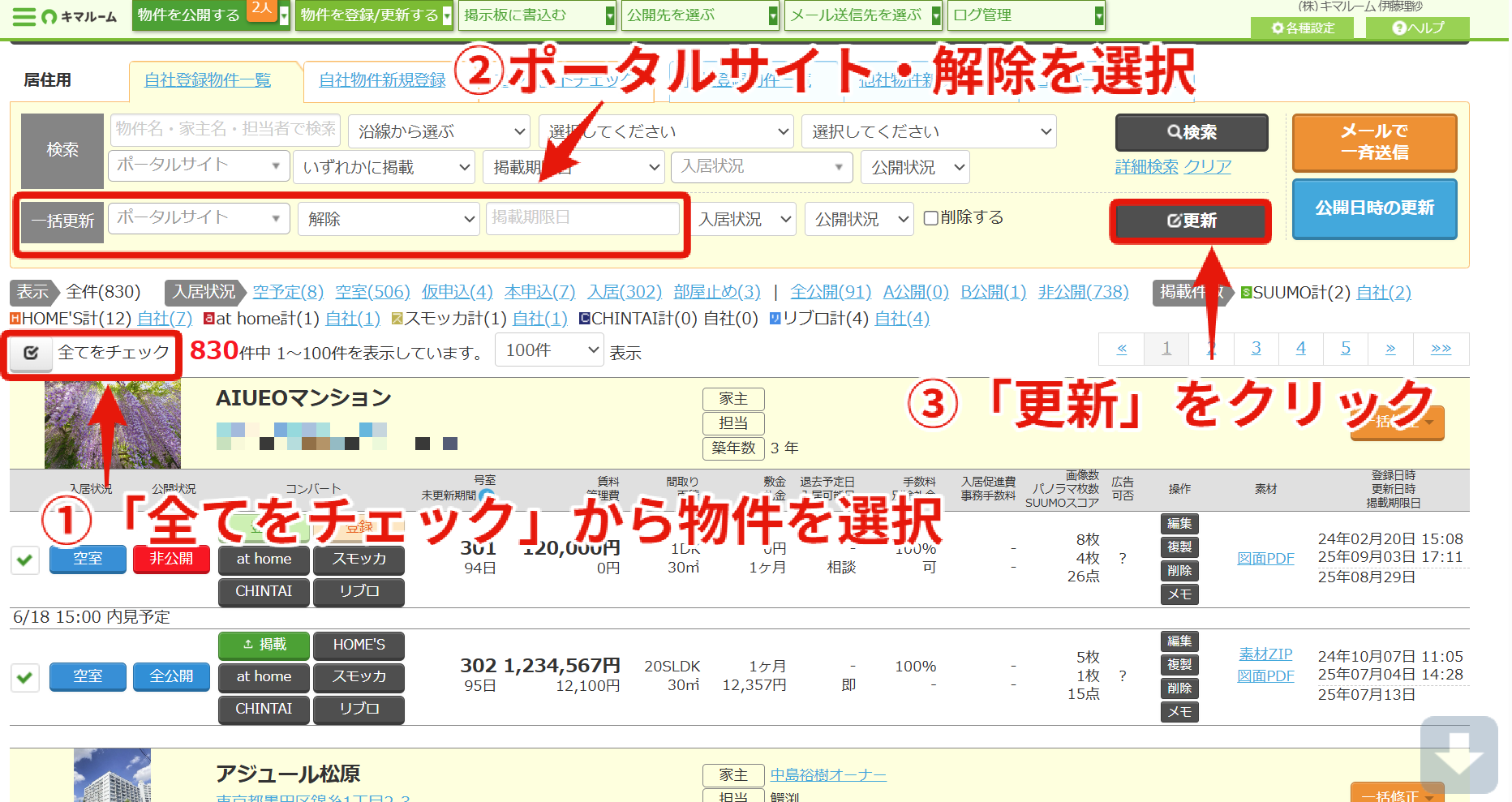
Task: Click メールで一斉送信 orange button
Action: pyautogui.click(x=1374, y=142)
